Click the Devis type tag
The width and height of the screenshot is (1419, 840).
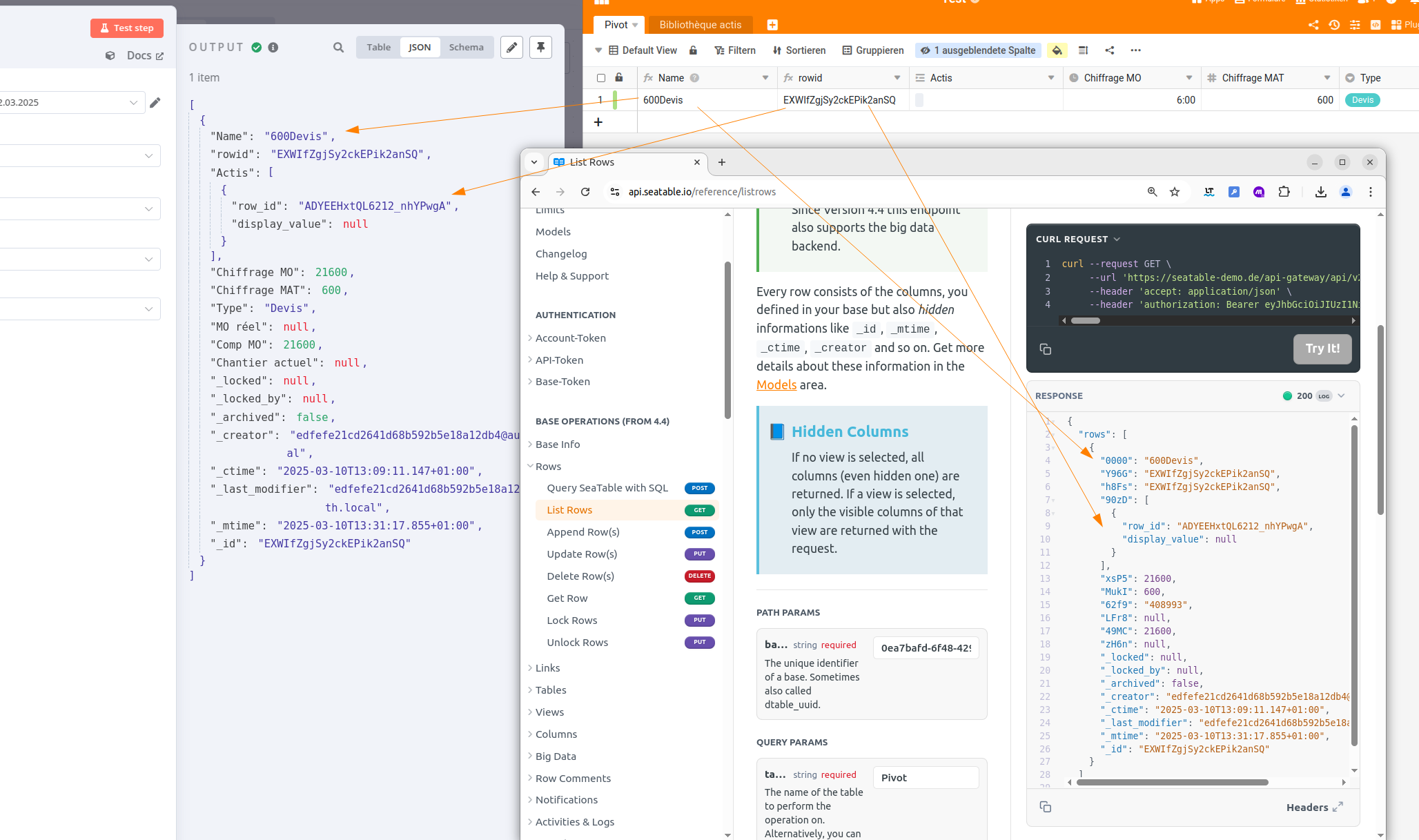pyautogui.click(x=1362, y=100)
